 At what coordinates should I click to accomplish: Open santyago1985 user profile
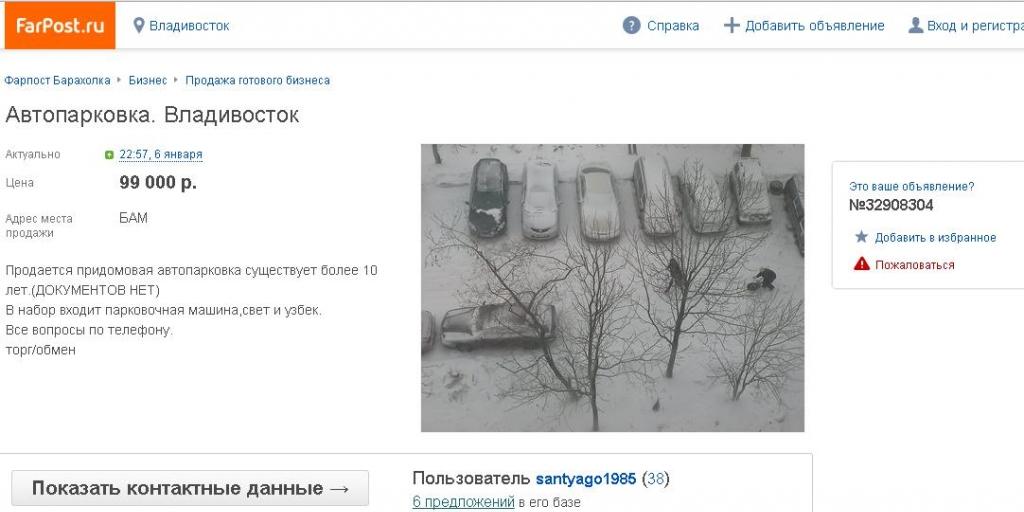click(x=586, y=479)
